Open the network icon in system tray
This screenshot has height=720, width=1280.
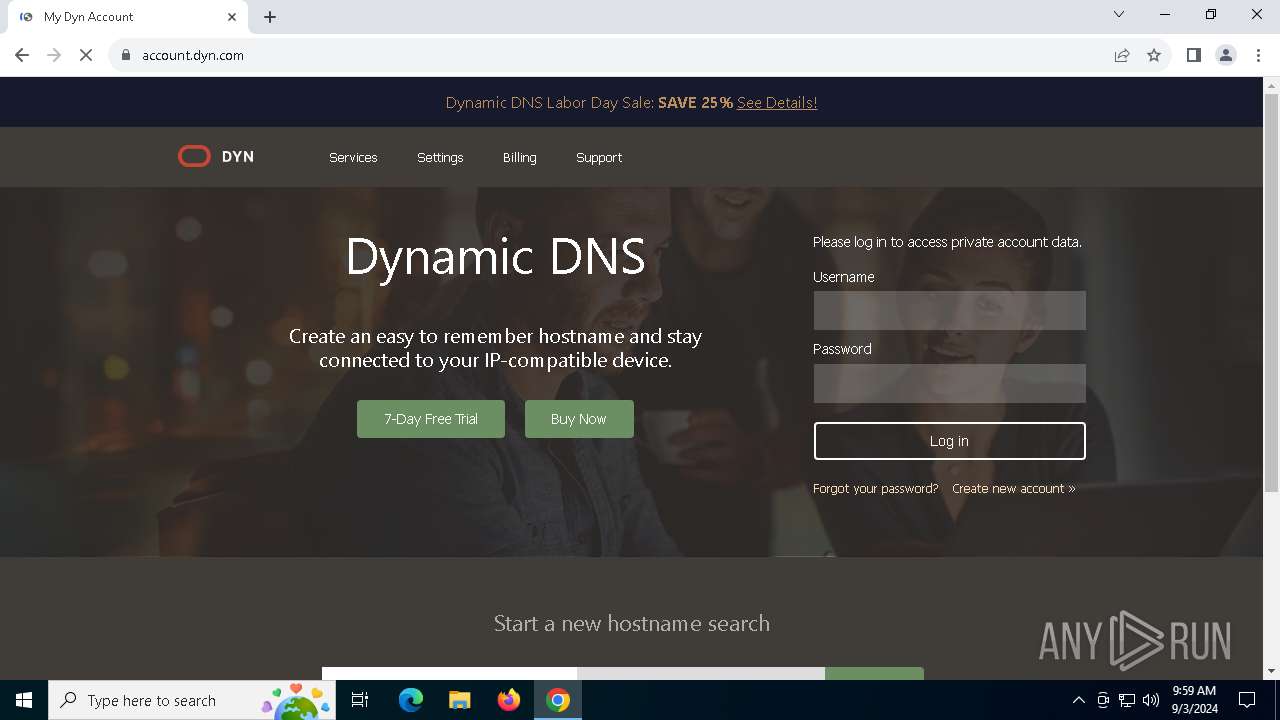1127,700
